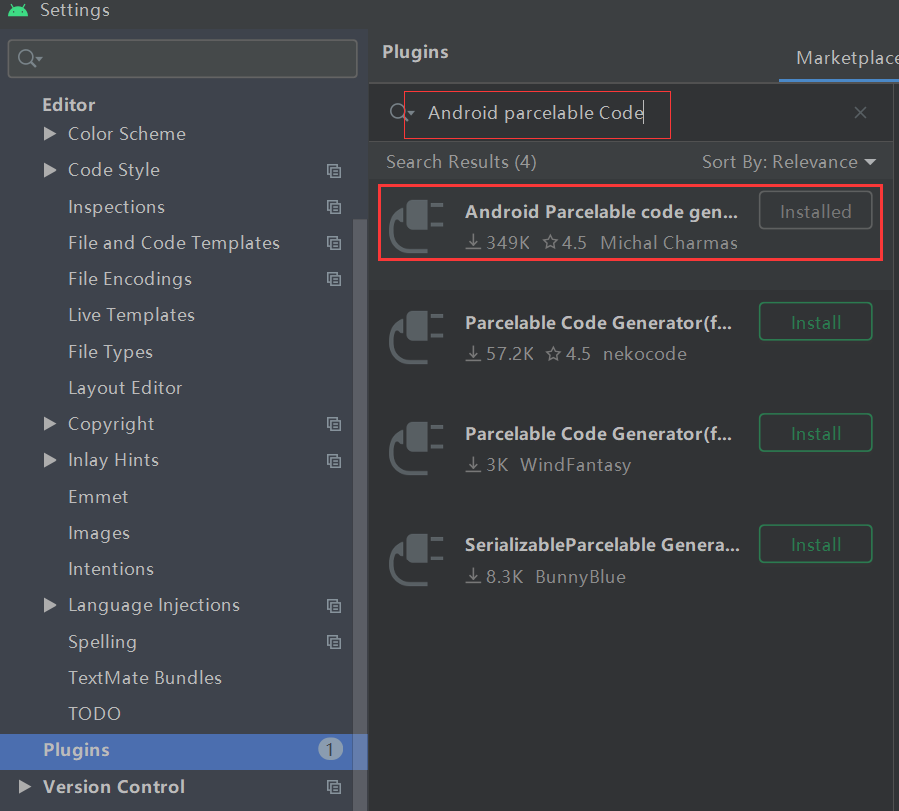Open TextMate Bundles settings
Image resolution: width=899 pixels, height=811 pixels.
coord(144,678)
